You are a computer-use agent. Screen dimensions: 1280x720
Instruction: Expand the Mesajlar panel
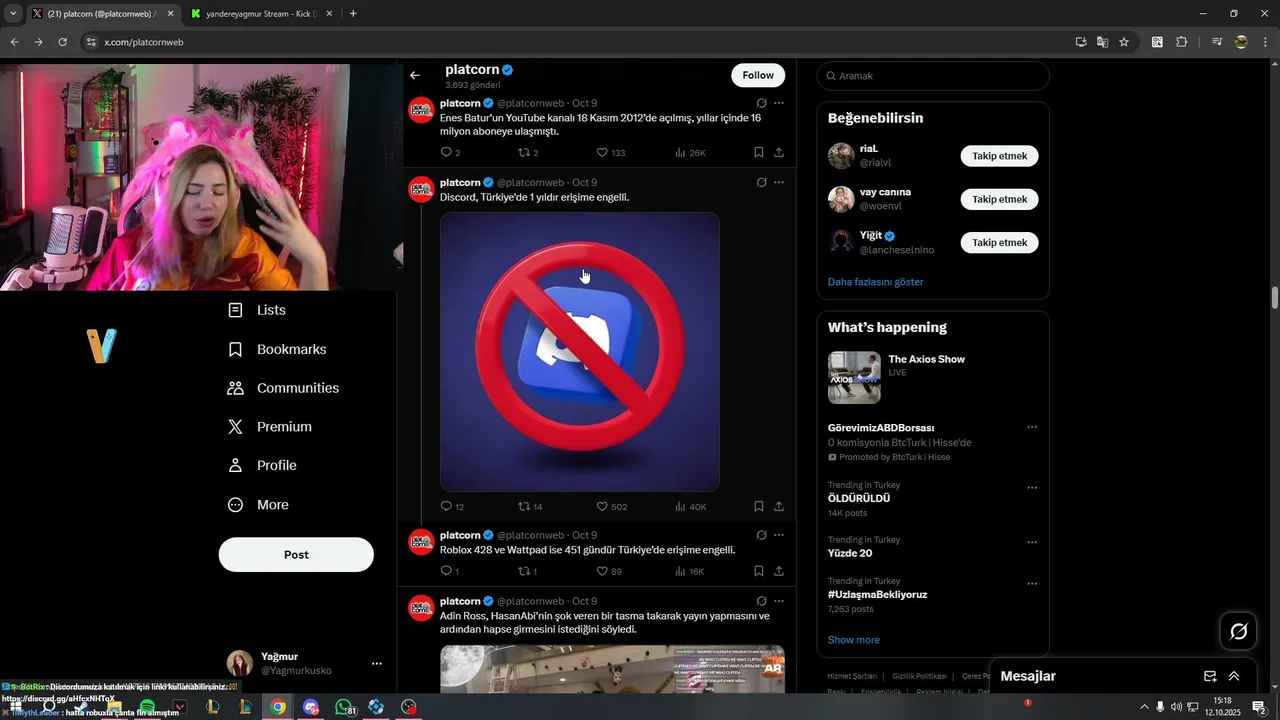[x=1234, y=676]
